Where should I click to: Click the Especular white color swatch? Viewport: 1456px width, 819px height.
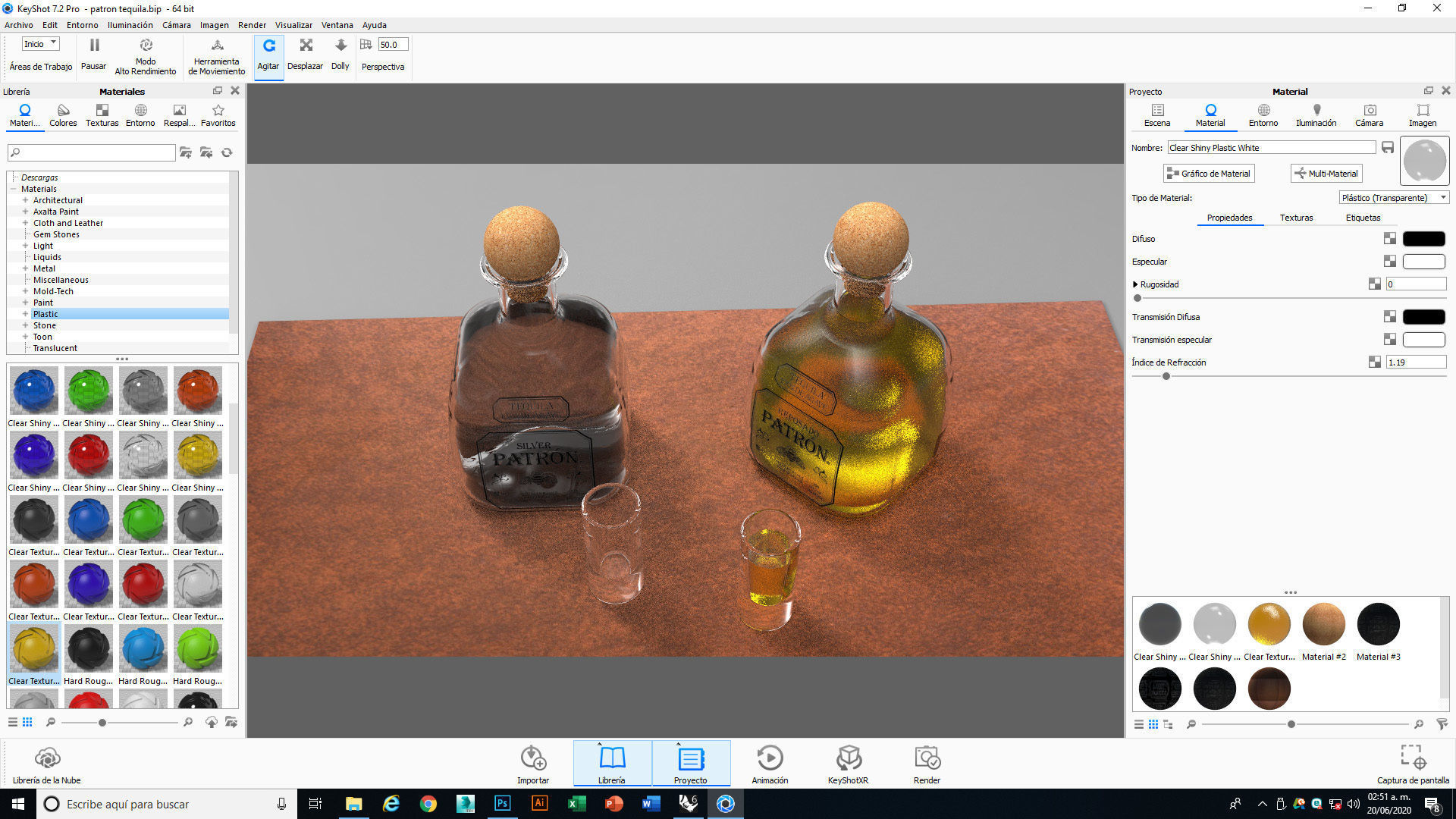click(1423, 262)
